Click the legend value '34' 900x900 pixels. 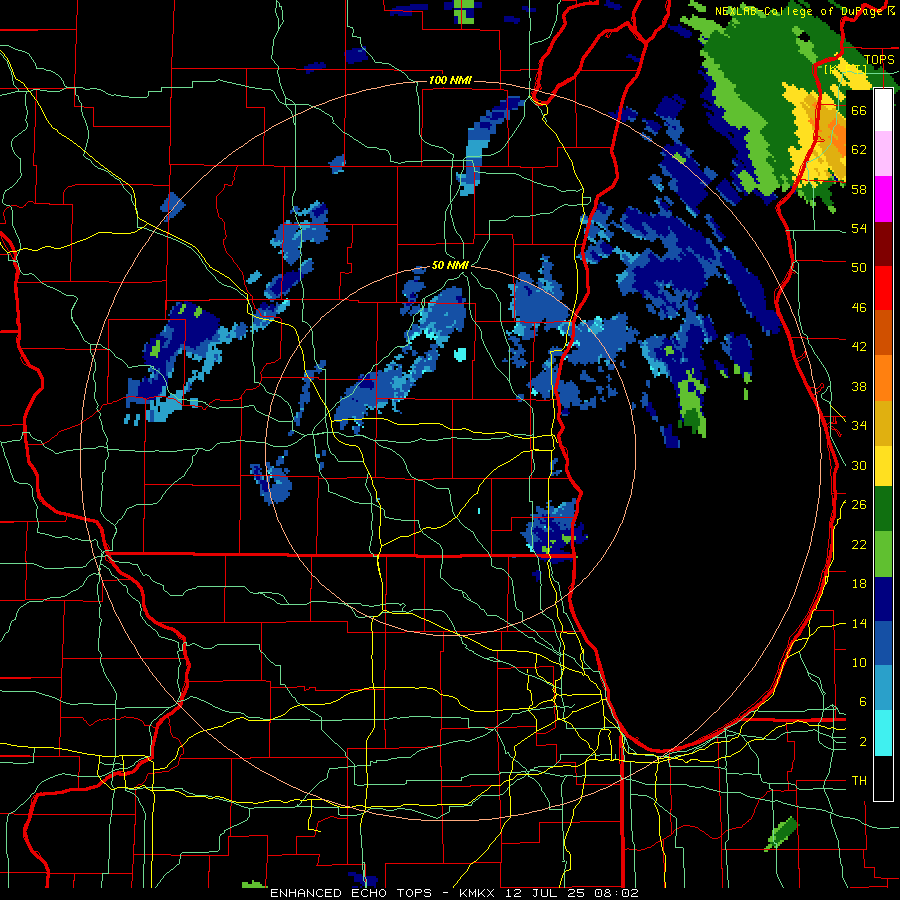859,425
